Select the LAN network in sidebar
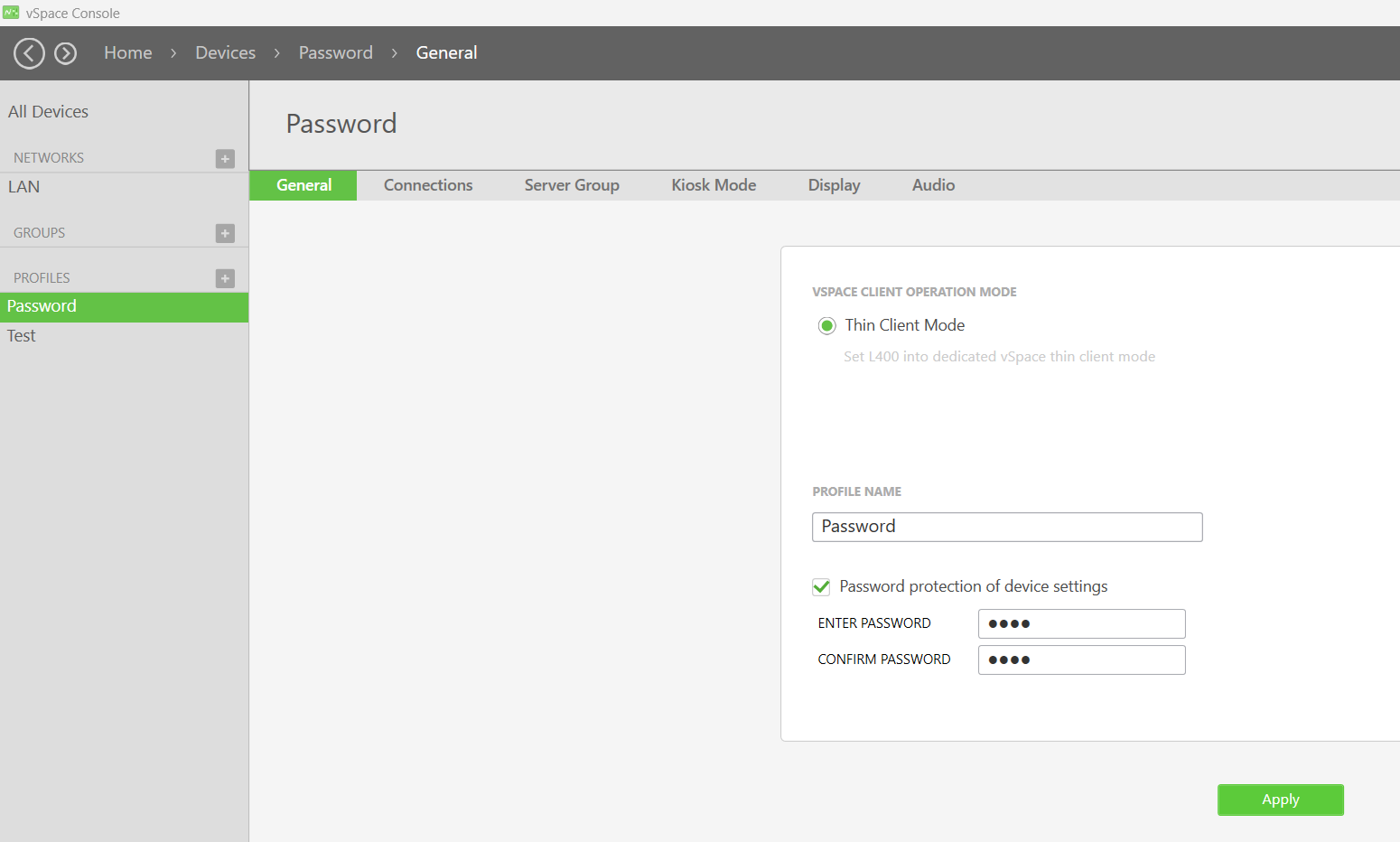This screenshot has height=842, width=1400. pos(124,187)
